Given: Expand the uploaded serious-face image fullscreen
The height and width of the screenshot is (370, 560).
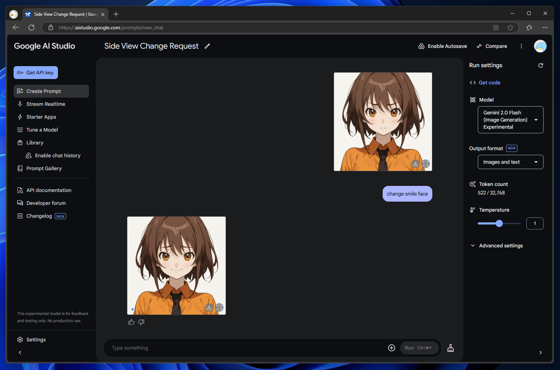Looking at the screenshot, I should click(426, 164).
